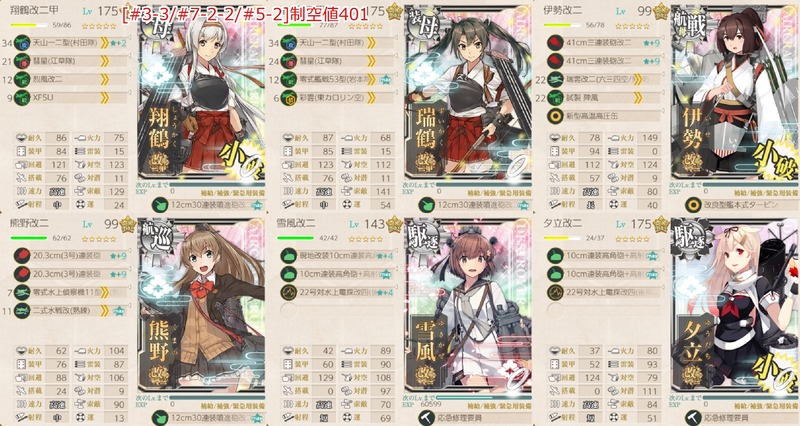The width and height of the screenshot is (800, 426).
Task: Open Yuudachi Kai Ni character card
Action: (735, 306)
